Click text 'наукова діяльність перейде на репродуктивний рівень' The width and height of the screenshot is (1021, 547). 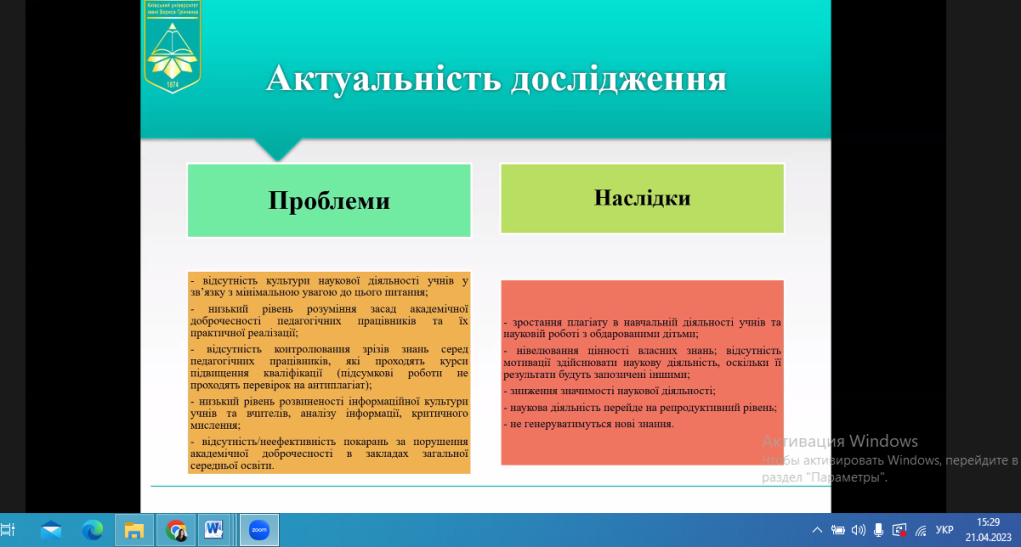click(643, 408)
